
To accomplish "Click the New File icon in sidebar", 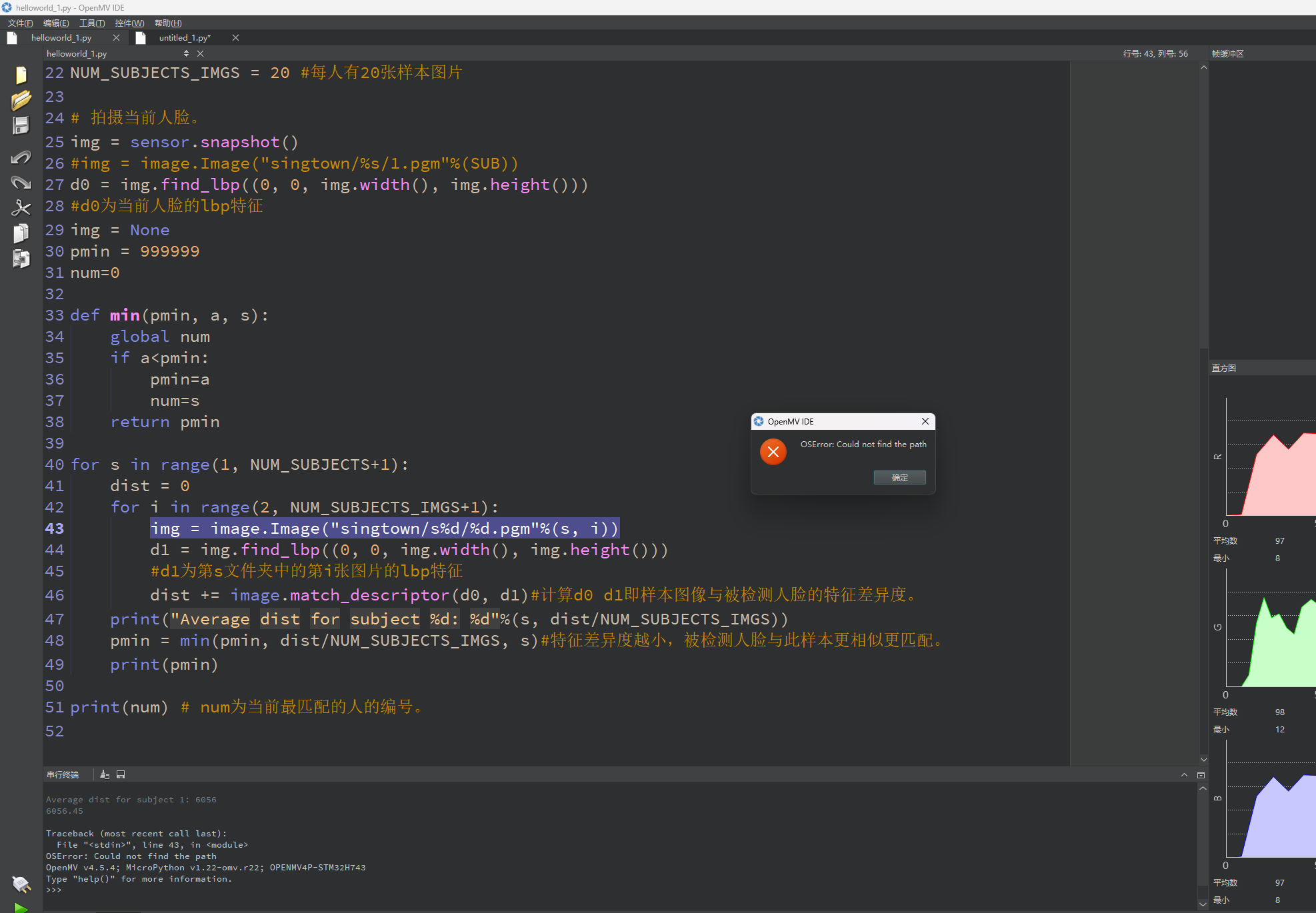I will [x=21, y=75].
